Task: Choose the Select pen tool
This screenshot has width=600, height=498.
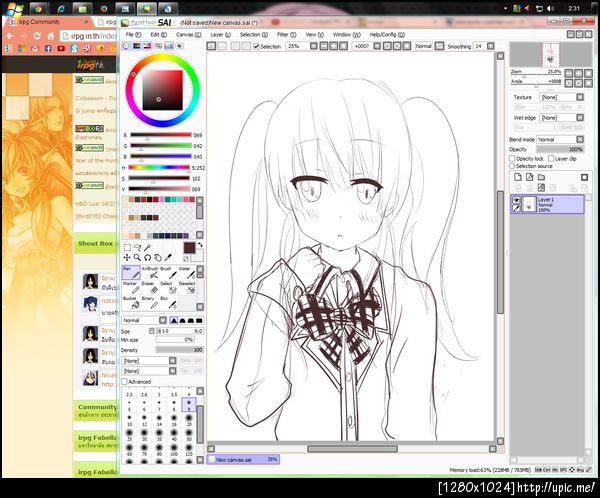Action: (x=168, y=287)
